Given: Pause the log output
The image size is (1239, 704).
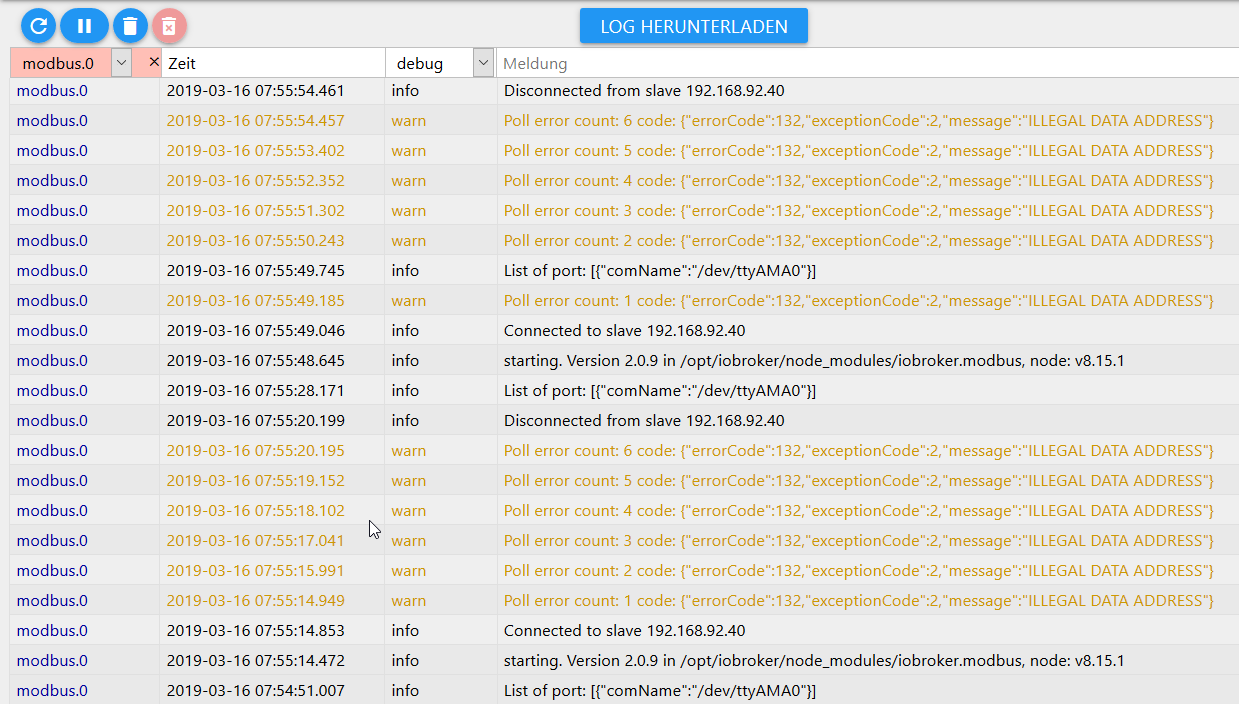Looking at the screenshot, I should click(84, 26).
